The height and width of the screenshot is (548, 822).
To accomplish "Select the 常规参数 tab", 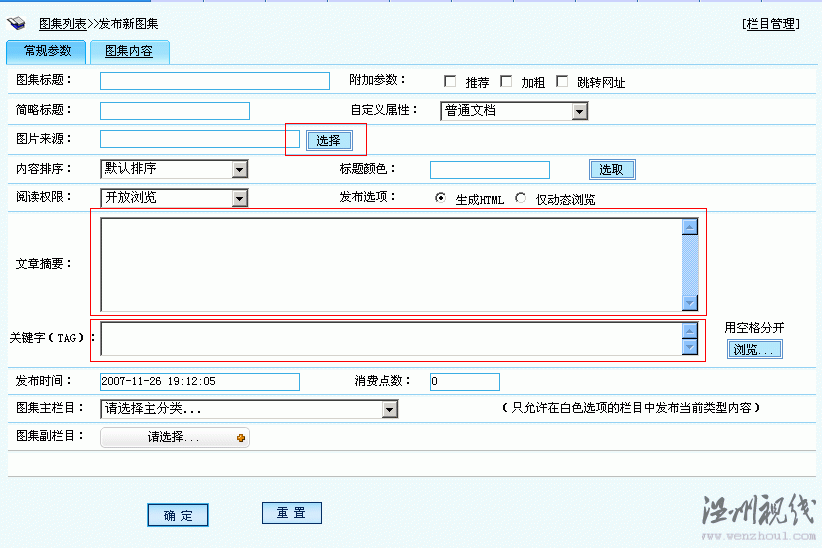I will (47, 51).
